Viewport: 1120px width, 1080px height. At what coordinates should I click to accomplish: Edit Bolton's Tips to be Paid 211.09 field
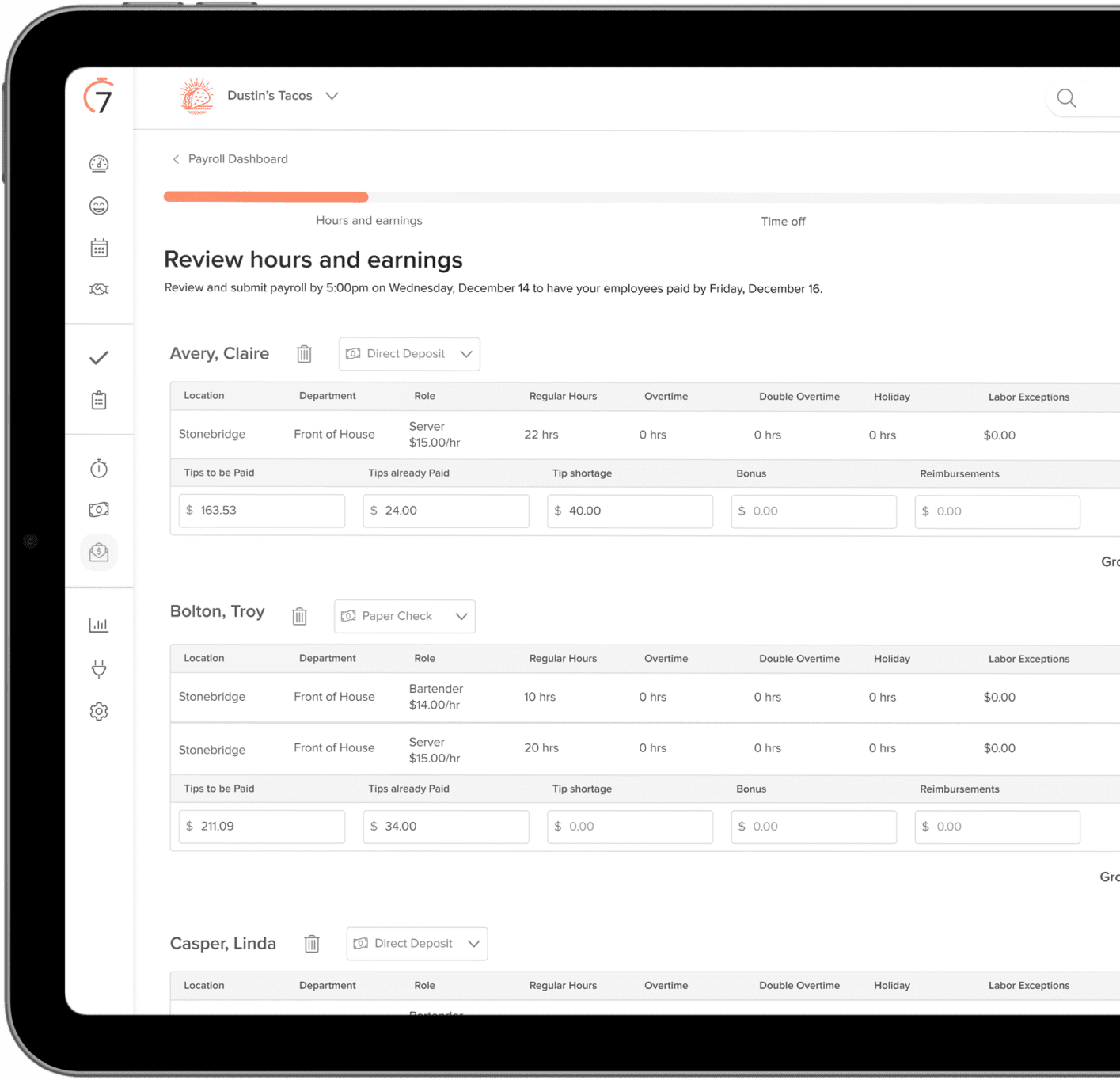coord(262,827)
